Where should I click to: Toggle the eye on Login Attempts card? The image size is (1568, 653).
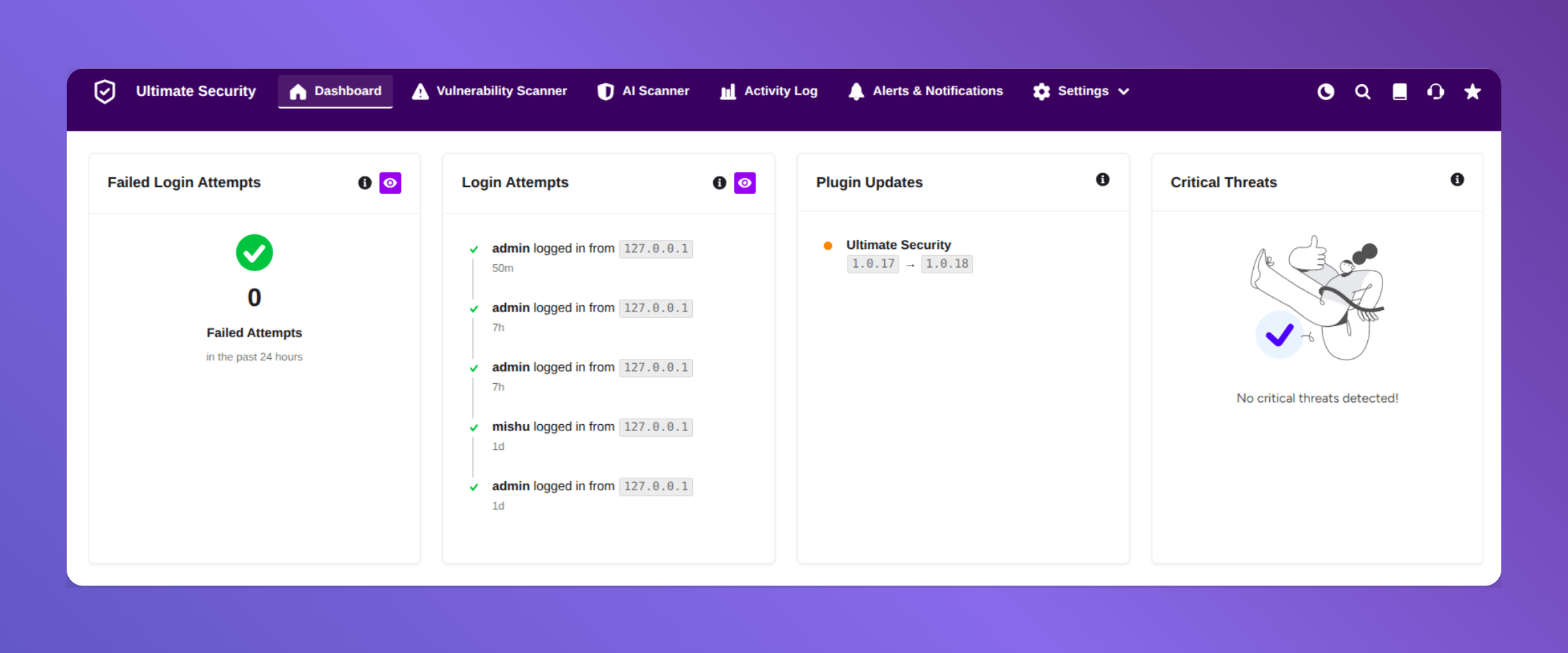(745, 183)
